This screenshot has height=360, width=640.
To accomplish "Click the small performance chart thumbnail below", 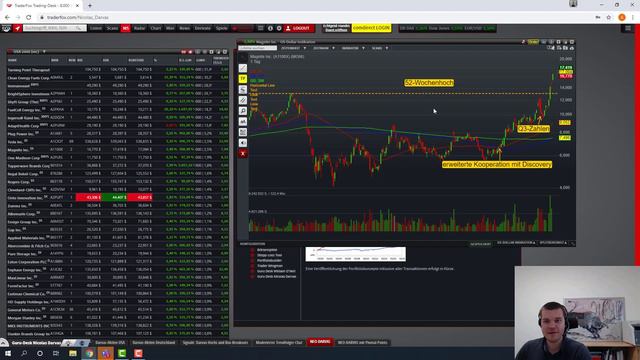I will click(x=356, y=254).
